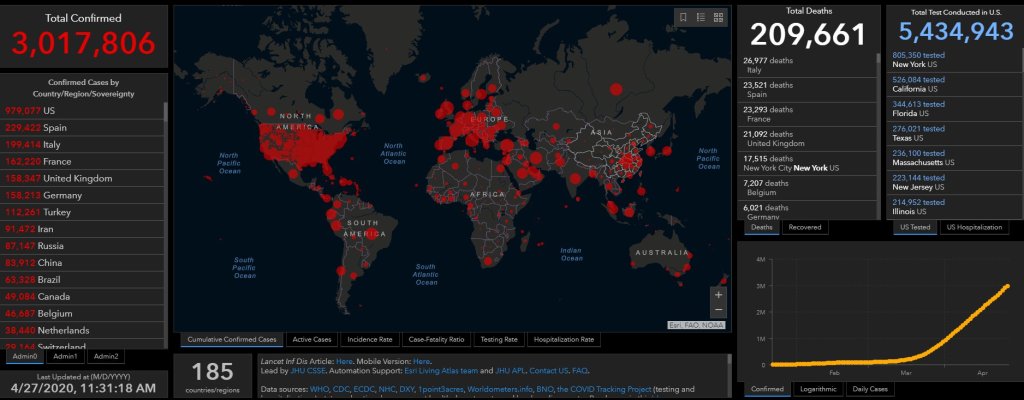Open the JHU CSSE link
Screen dimensions: 1024x400
296,369
